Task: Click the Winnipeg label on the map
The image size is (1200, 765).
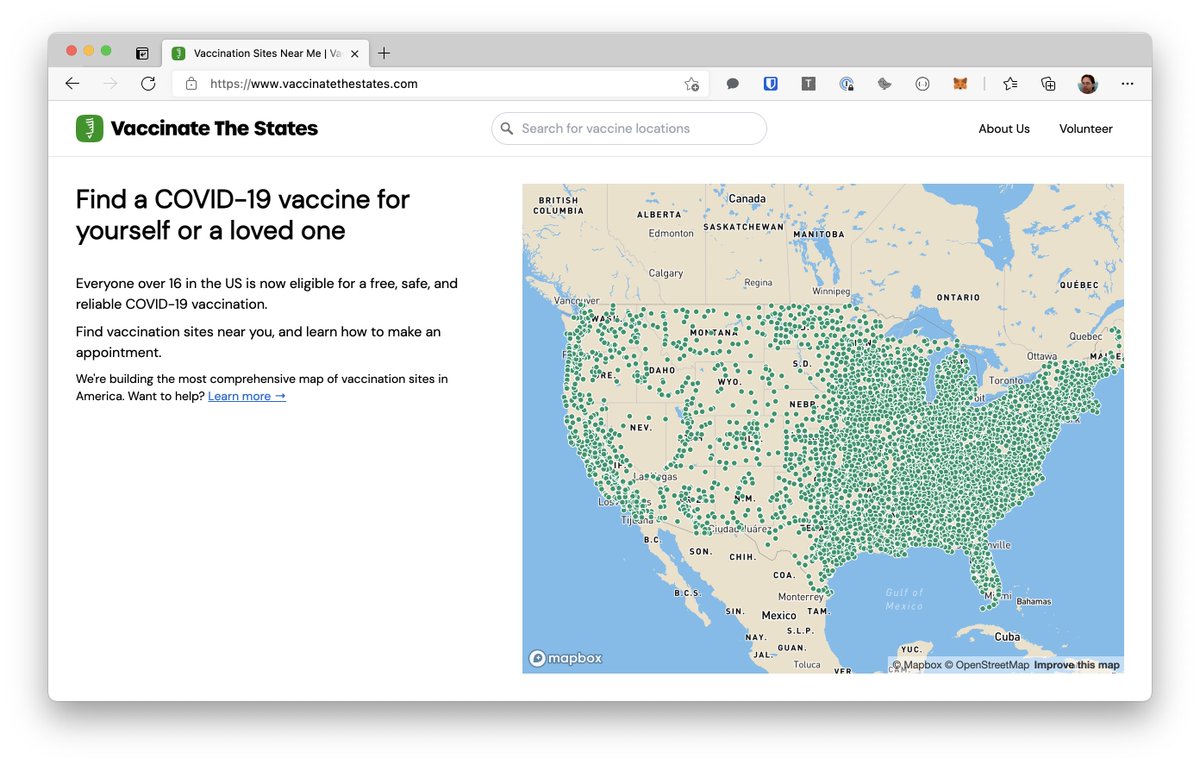Action: 830,291
